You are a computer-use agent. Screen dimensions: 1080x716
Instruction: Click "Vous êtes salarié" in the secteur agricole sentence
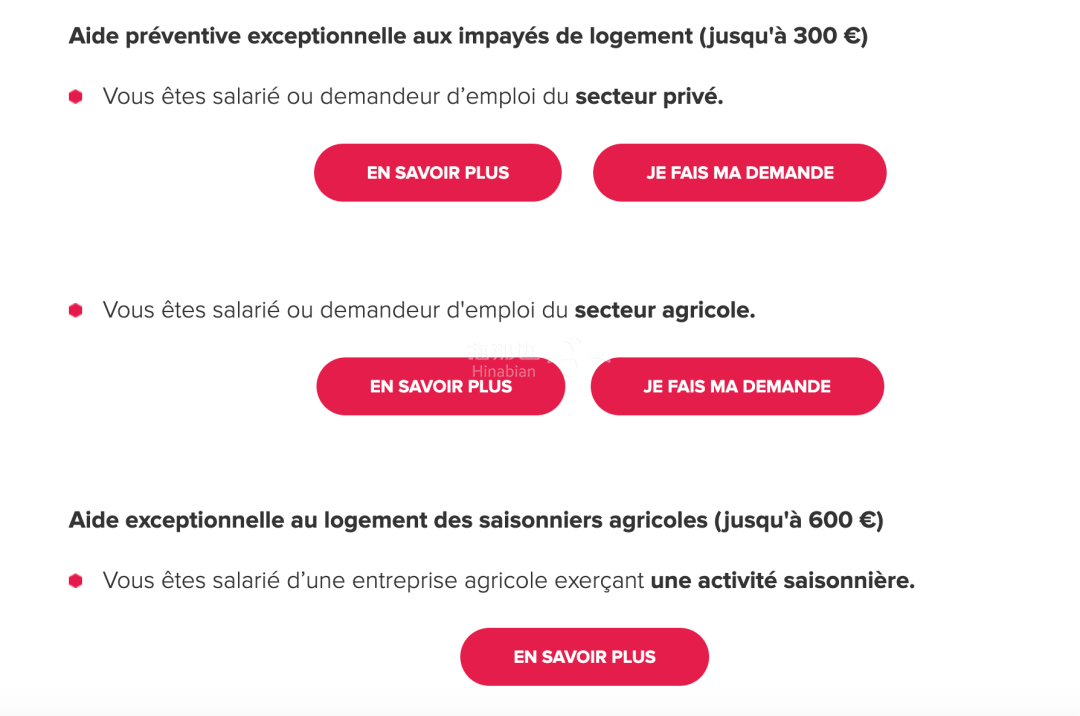tap(190, 311)
